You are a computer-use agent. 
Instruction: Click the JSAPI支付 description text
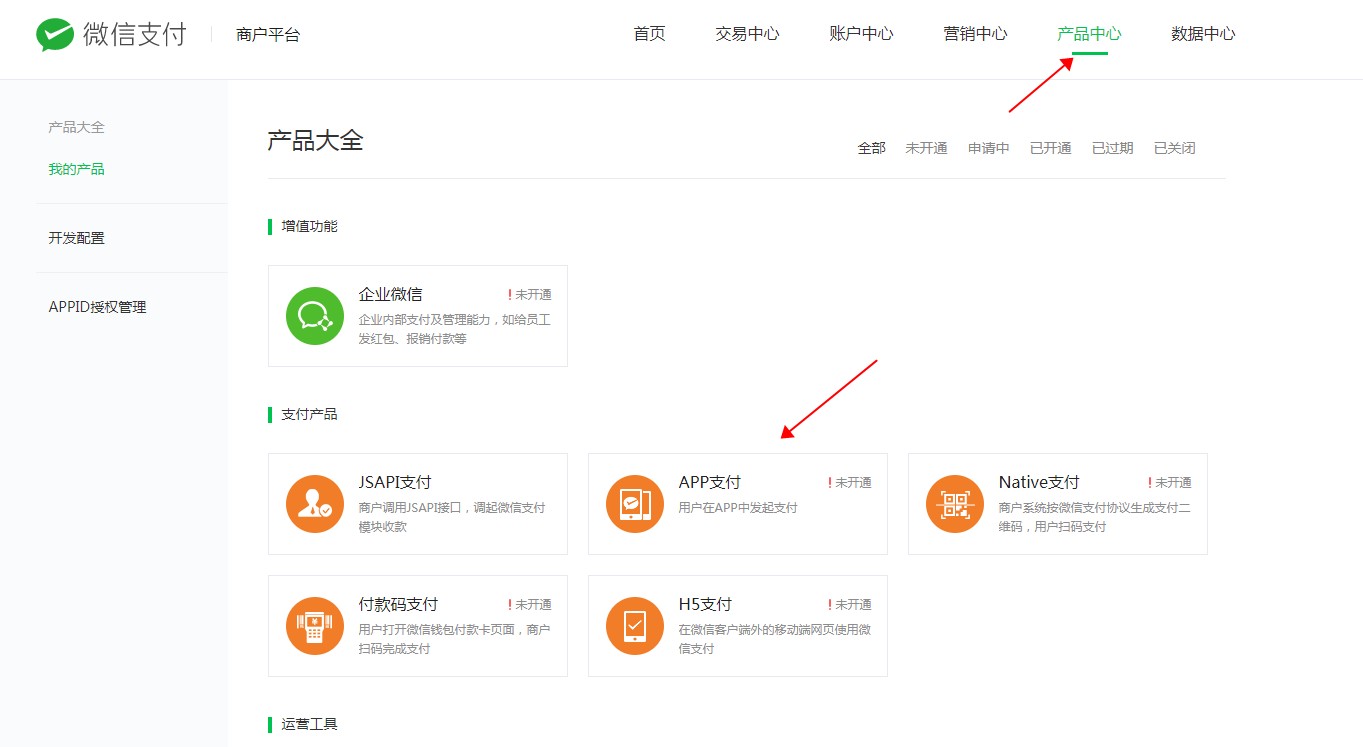tap(452, 517)
